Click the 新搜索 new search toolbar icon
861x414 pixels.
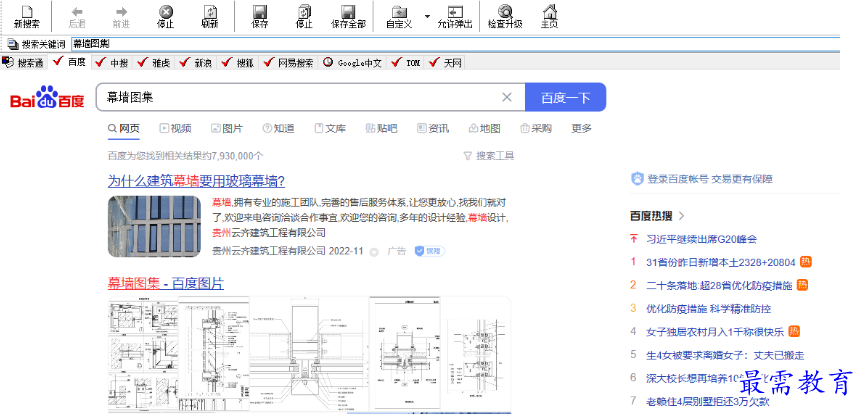coord(26,17)
